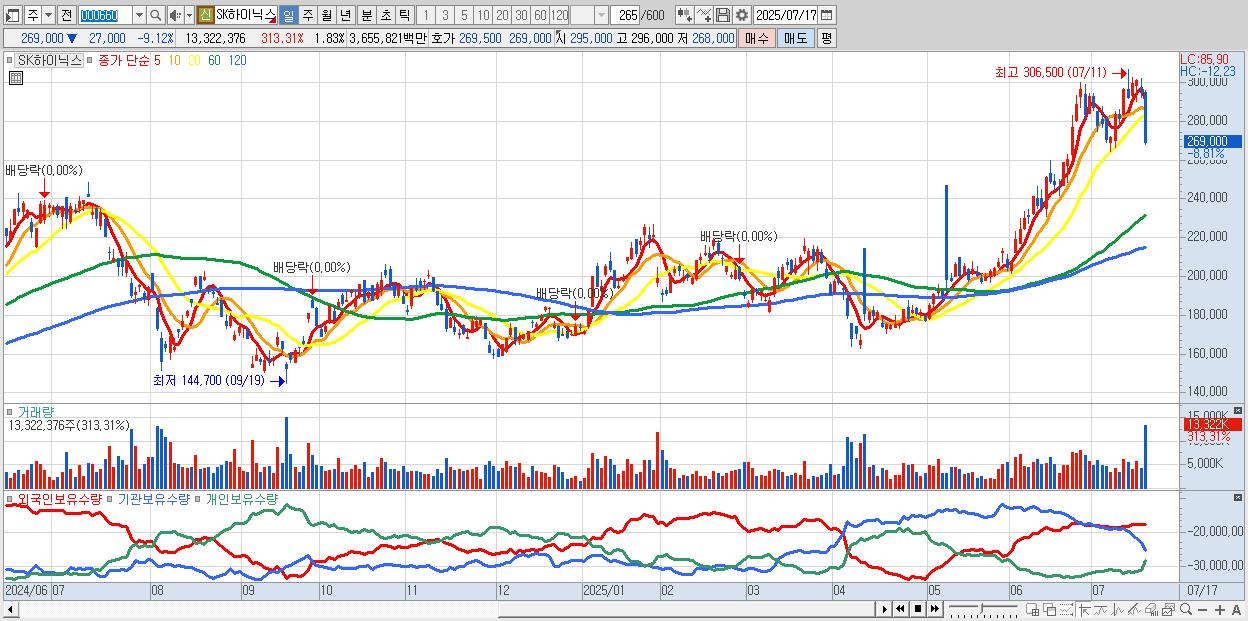Expand the speaker options dropdown arrow
The width and height of the screenshot is (1248, 621).
(x=187, y=15)
